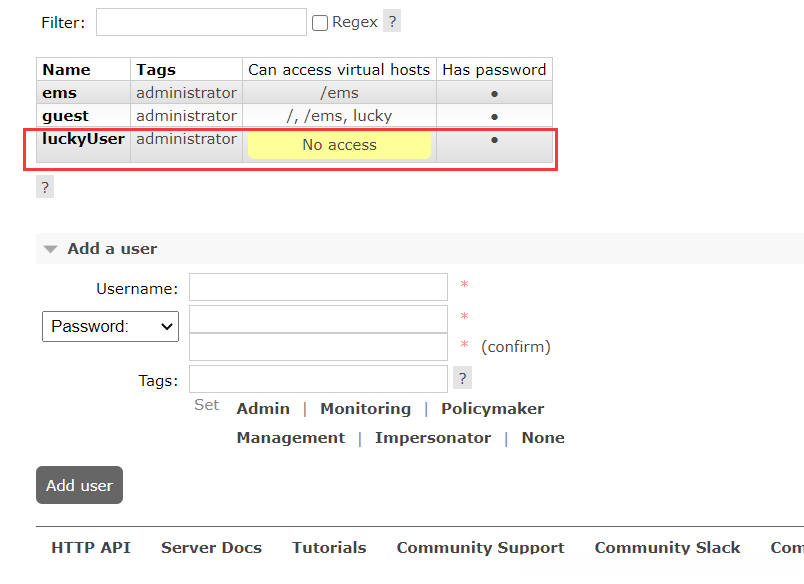Open the luckyUser user details
Image resolution: width=804 pixels, height=584 pixels.
pos(83,139)
